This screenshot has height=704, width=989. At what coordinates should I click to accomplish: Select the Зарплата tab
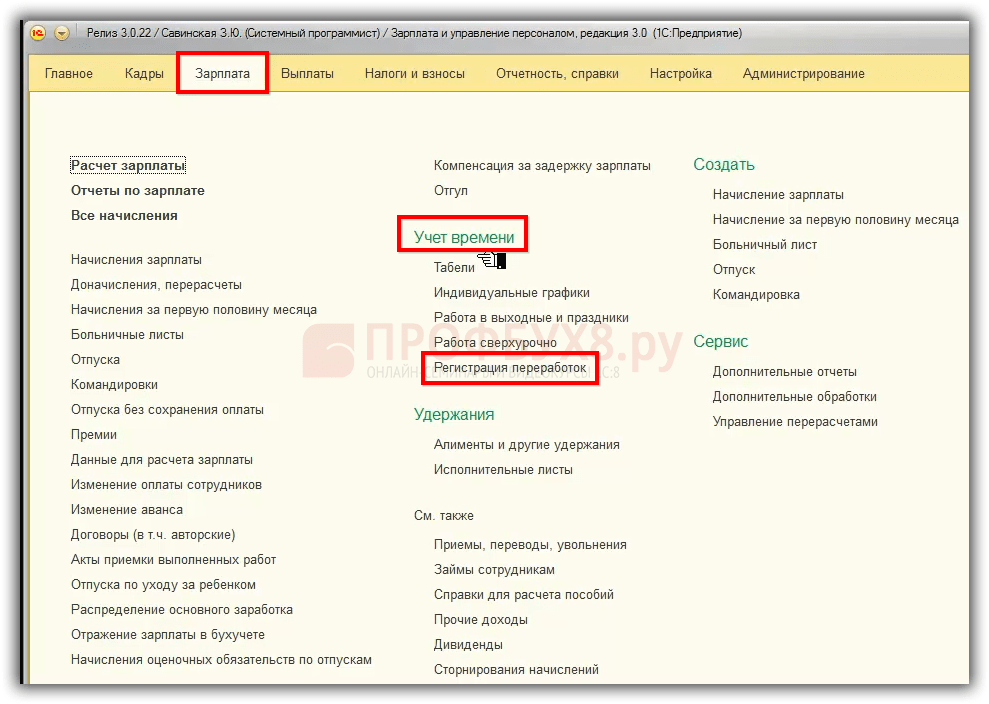point(223,74)
